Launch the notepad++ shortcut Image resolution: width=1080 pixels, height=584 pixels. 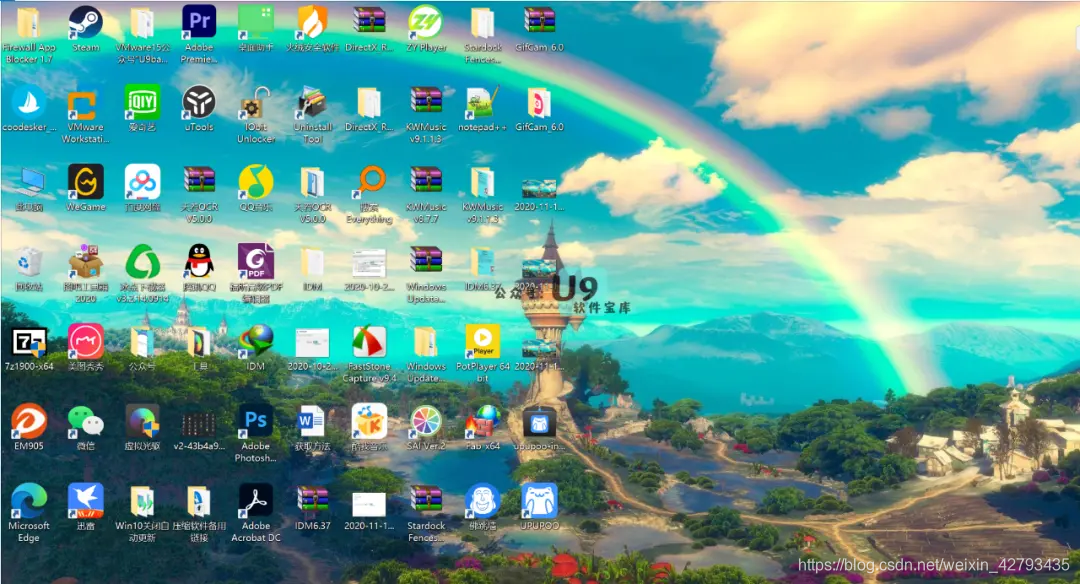[483, 103]
